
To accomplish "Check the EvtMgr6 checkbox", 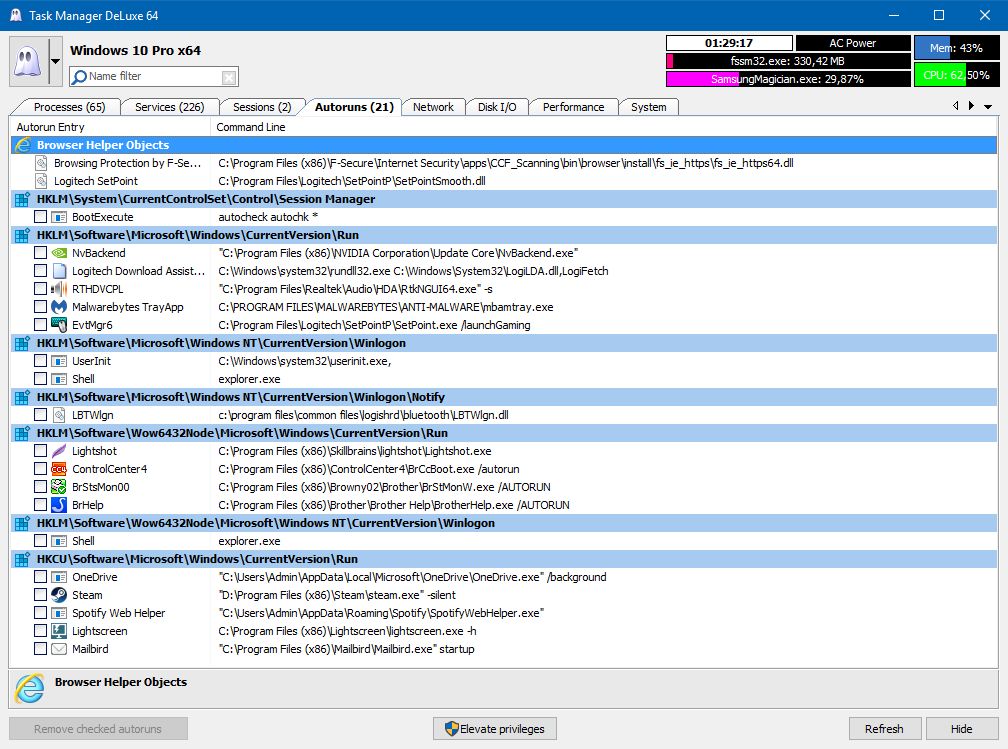I will (40, 325).
